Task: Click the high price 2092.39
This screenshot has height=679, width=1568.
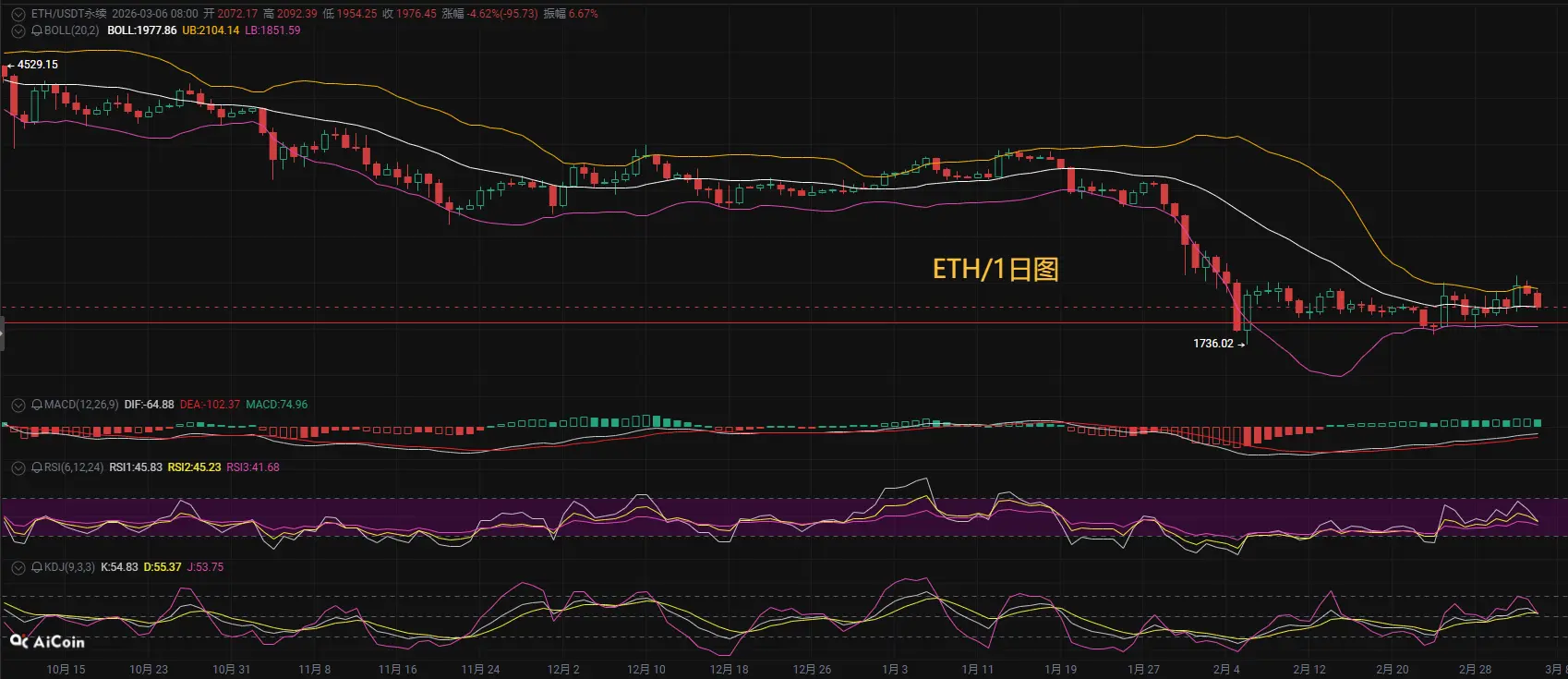Action: (296, 14)
